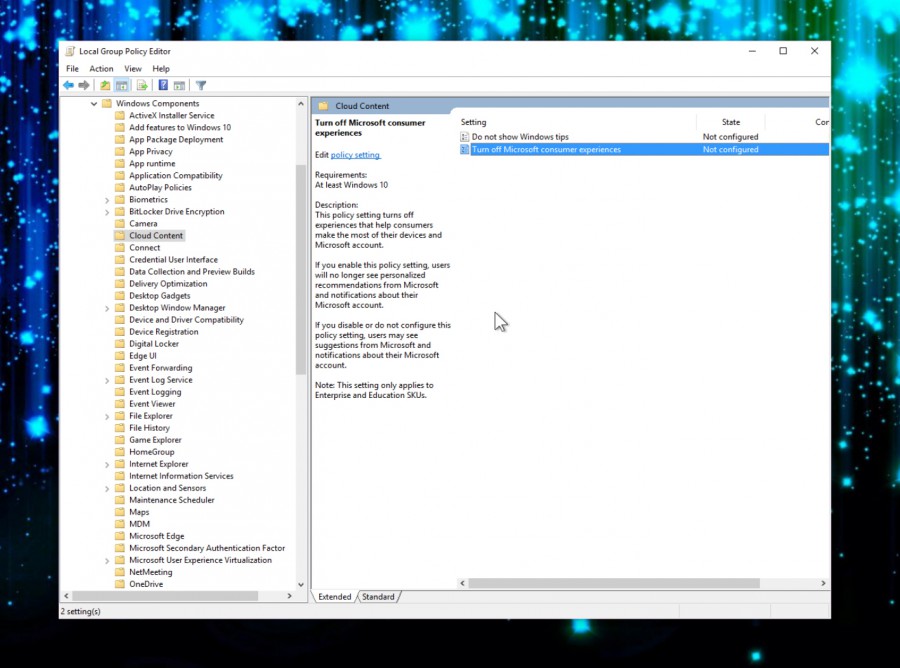The width and height of the screenshot is (900, 668).
Task: Open the File menu
Action: coord(71,68)
